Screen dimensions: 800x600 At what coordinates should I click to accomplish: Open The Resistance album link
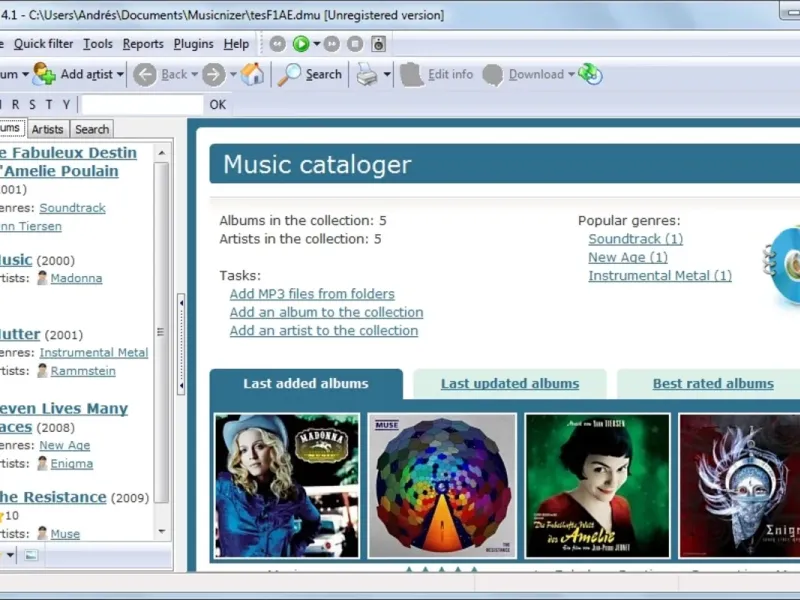[x=53, y=497]
